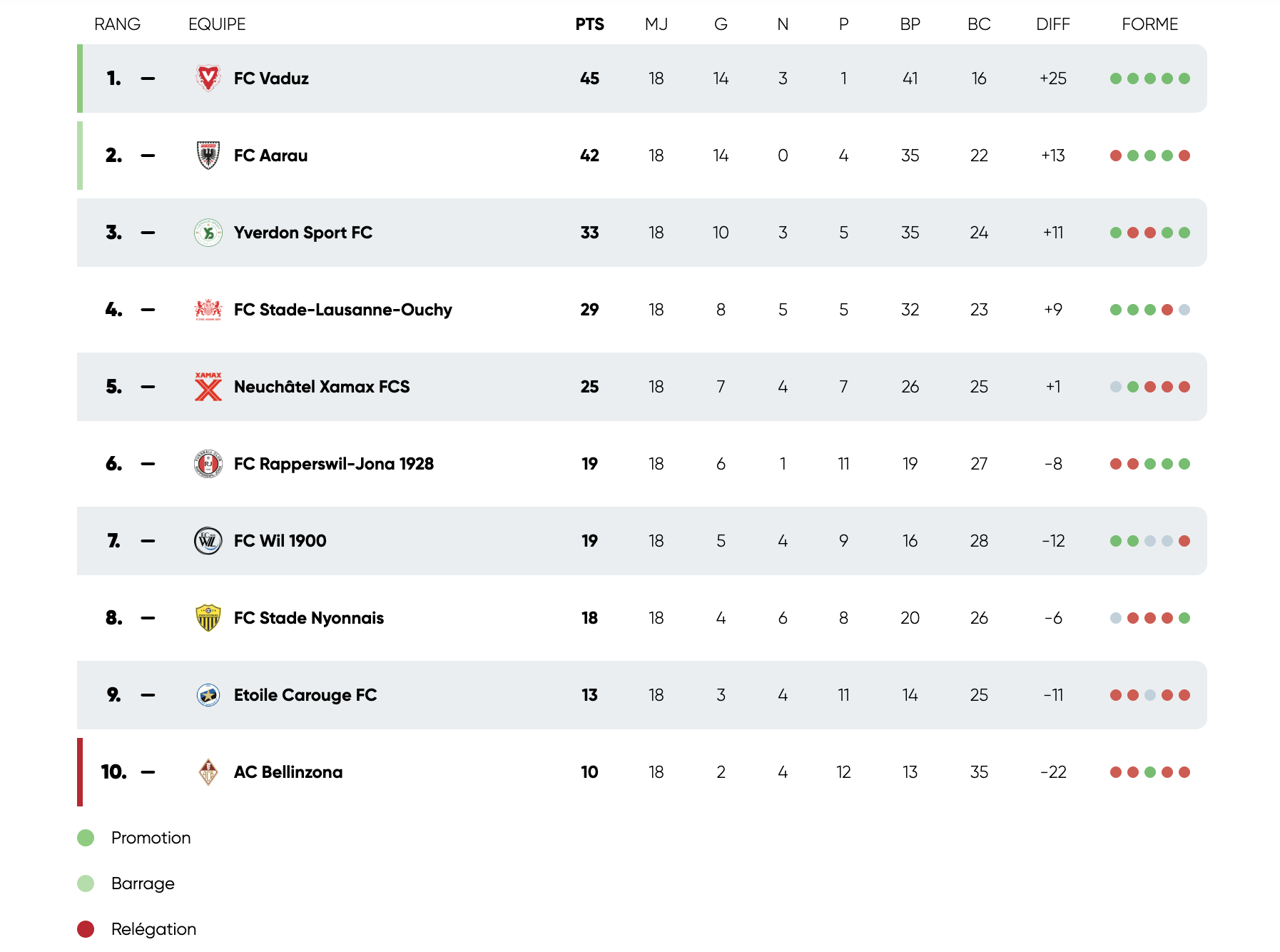The width and height of the screenshot is (1280, 952).
Task: Click the FC Rapperswil-Jona crest
Action: coord(208,464)
